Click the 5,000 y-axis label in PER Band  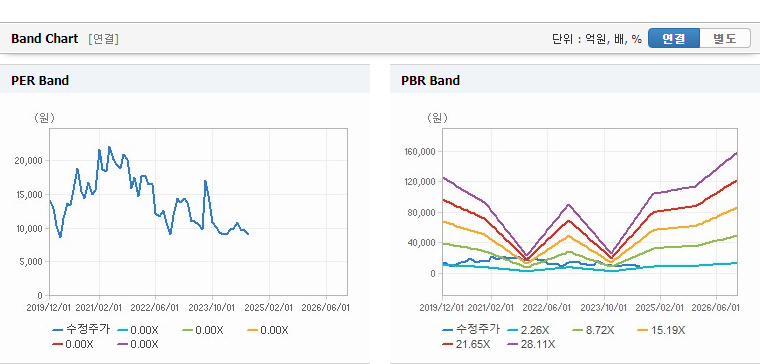coord(32,262)
